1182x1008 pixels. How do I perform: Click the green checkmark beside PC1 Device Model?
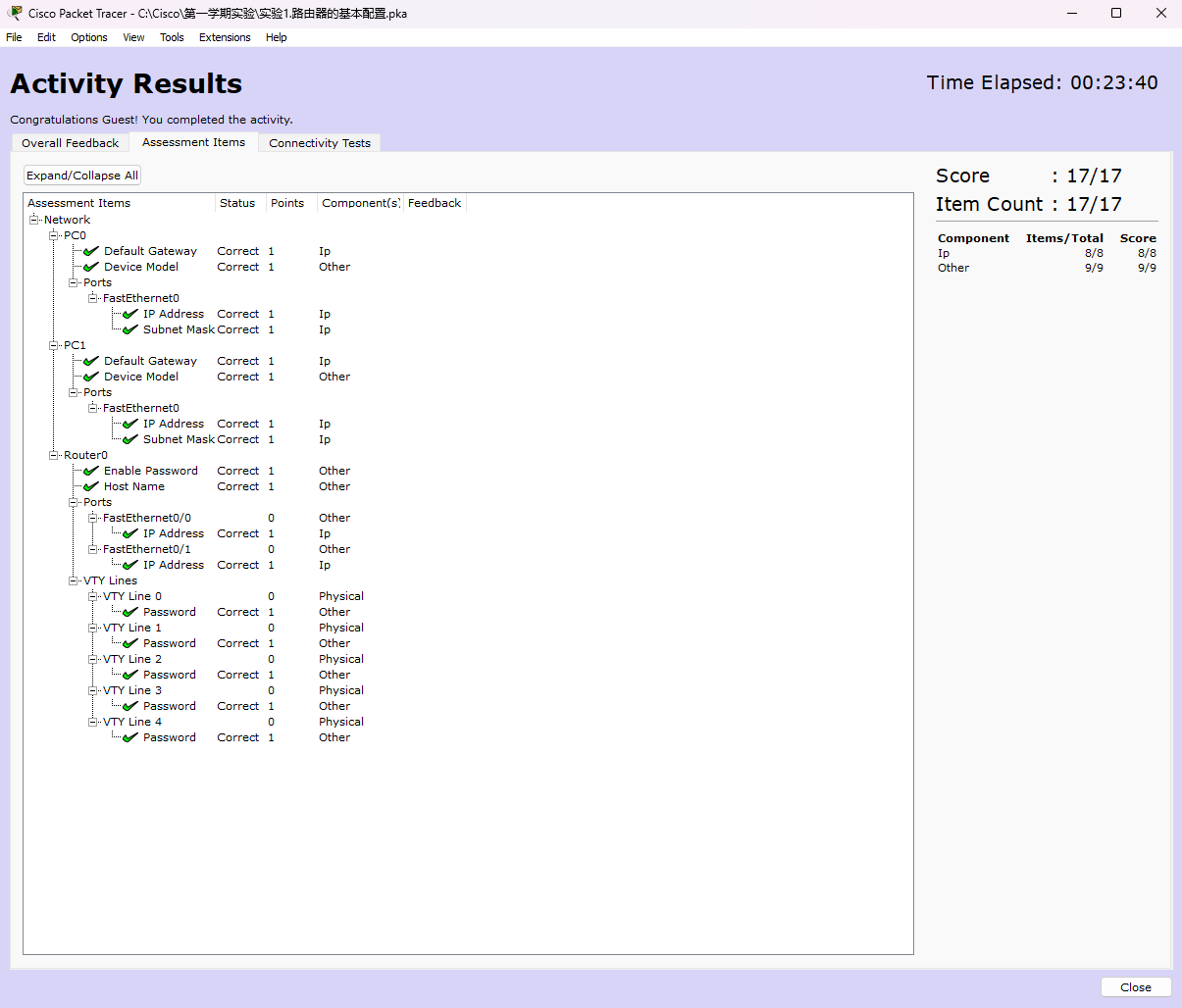pyautogui.click(x=91, y=377)
